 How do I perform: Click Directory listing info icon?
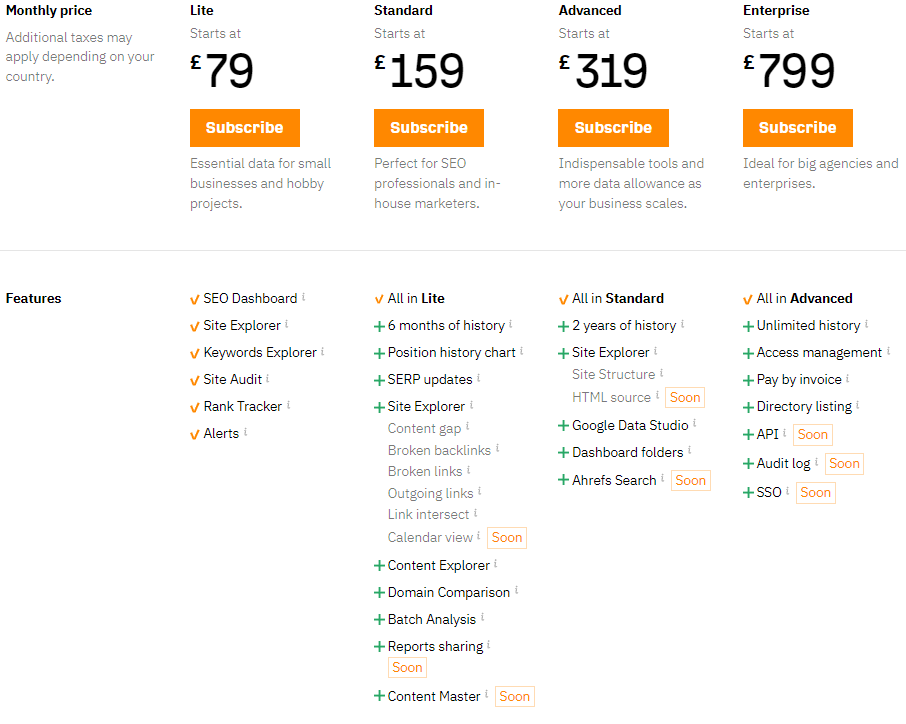(x=858, y=406)
